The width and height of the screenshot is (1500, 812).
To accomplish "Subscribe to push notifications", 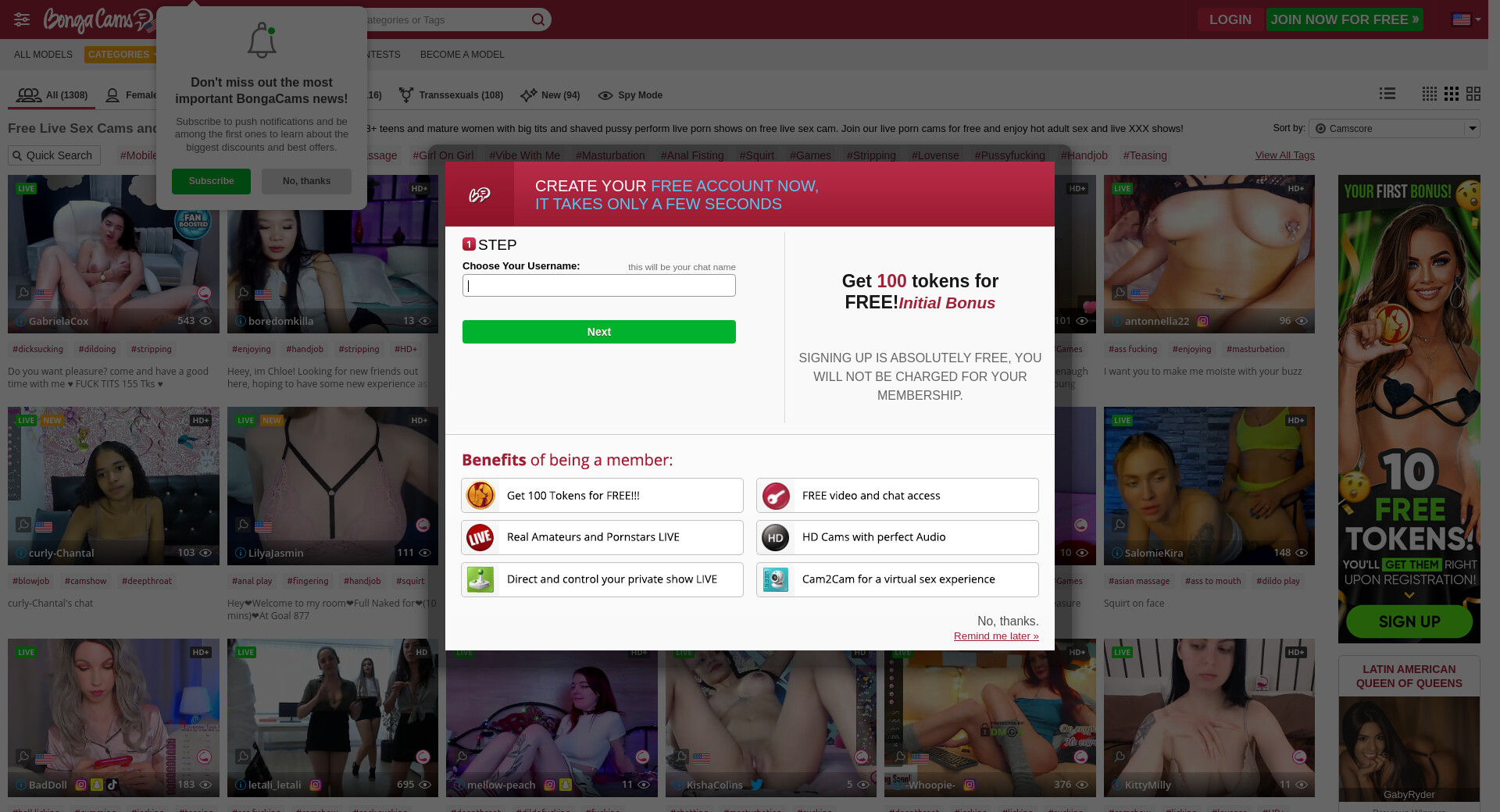I will 211,181.
